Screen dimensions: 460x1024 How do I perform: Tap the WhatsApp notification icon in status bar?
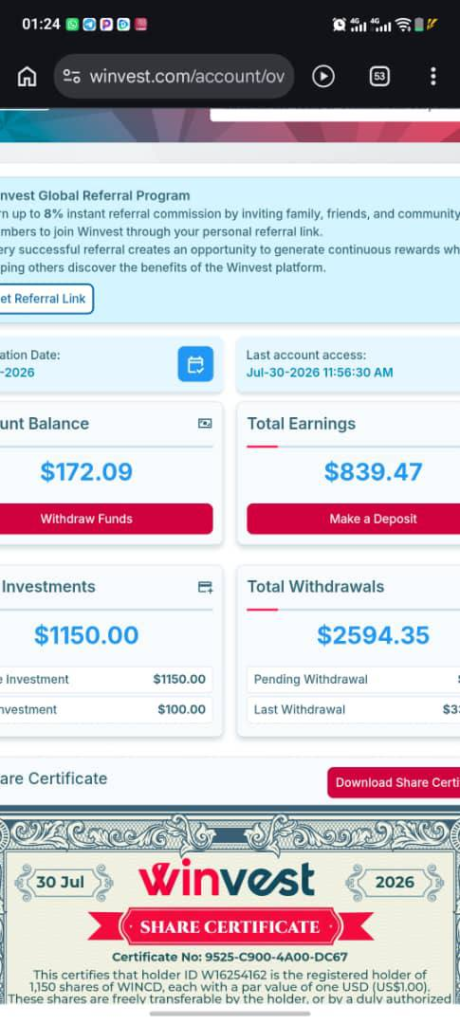click(73, 24)
